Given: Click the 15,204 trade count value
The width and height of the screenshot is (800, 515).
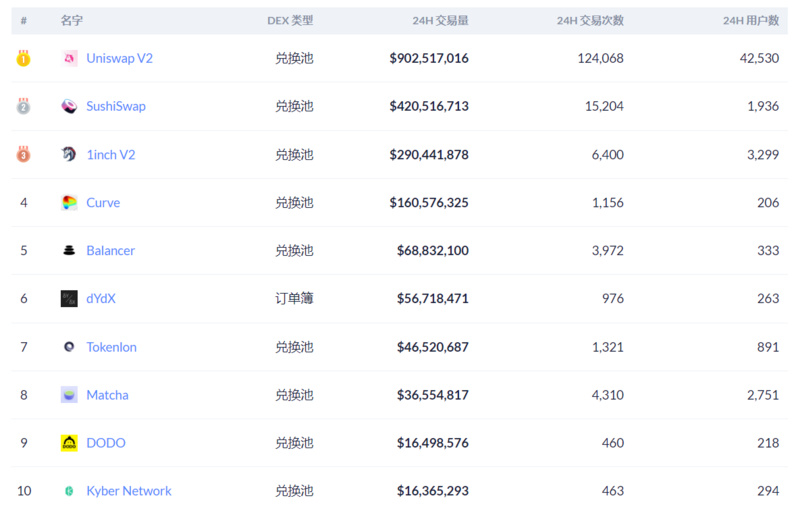Looking at the screenshot, I should point(604,106).
